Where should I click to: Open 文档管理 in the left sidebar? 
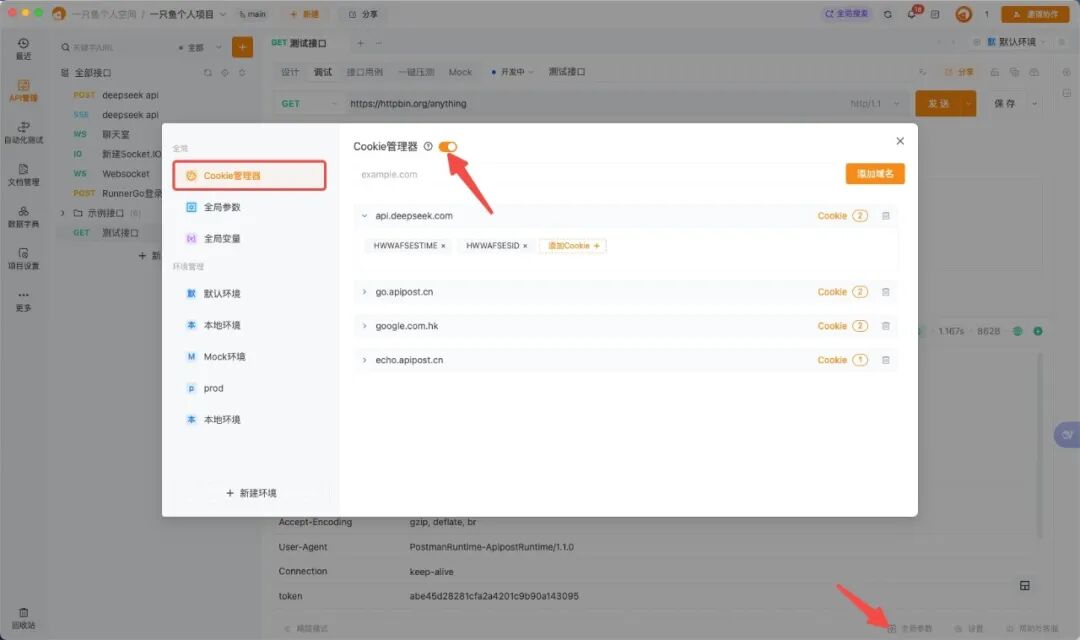tap(23, 175)
